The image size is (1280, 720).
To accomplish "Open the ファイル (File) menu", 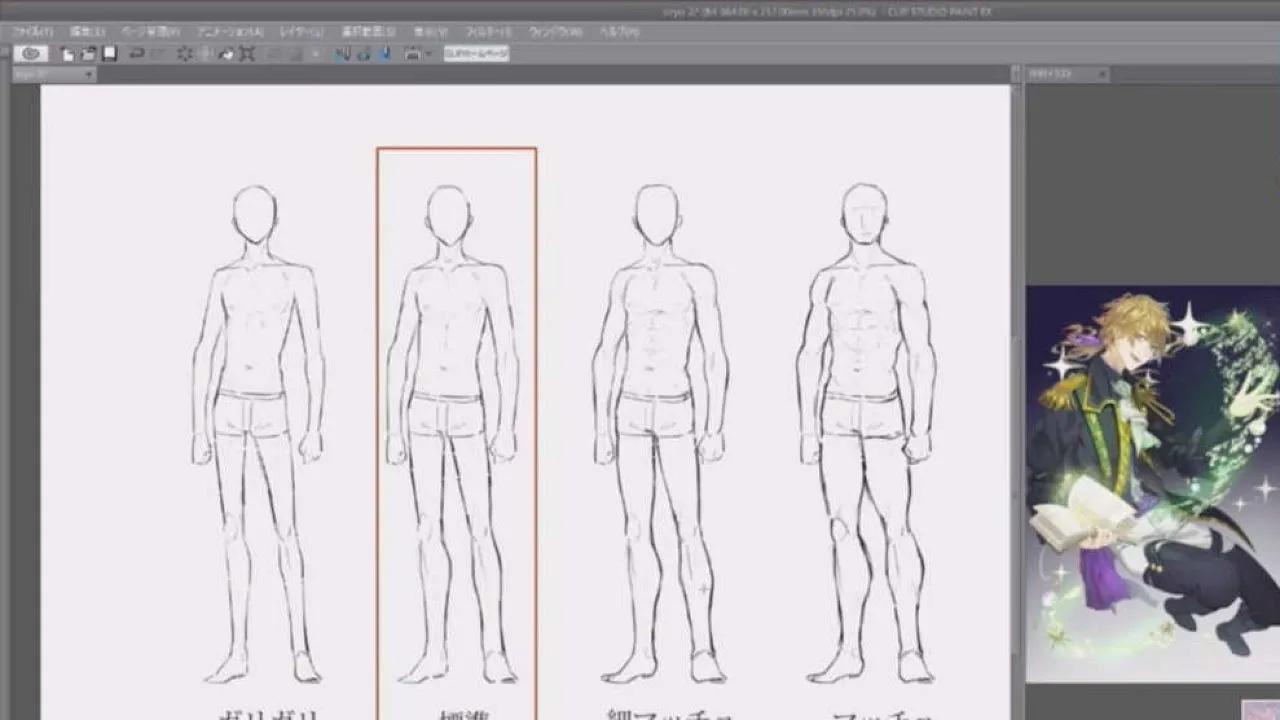I will (x=32, y=31).
